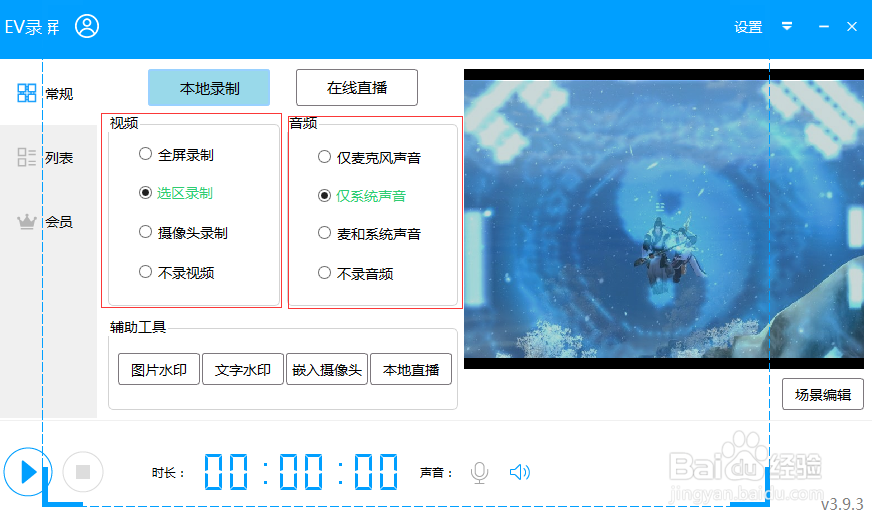Viewport: 872px width, 524px height.
Task: Stop recording with the stop button
Action: (x=83, y=472)
